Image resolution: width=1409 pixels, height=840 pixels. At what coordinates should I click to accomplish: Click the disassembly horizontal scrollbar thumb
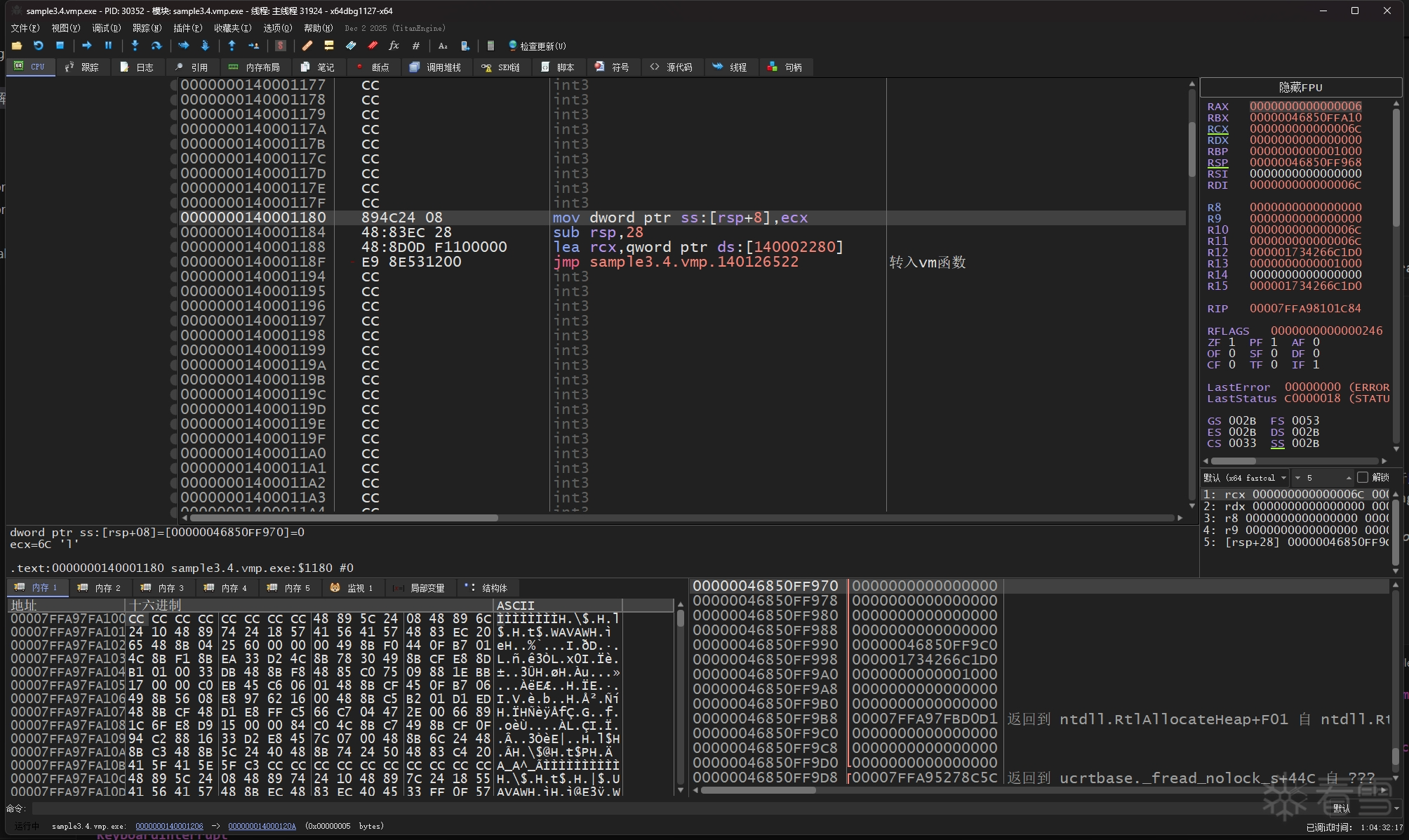(x=344, y=518)
